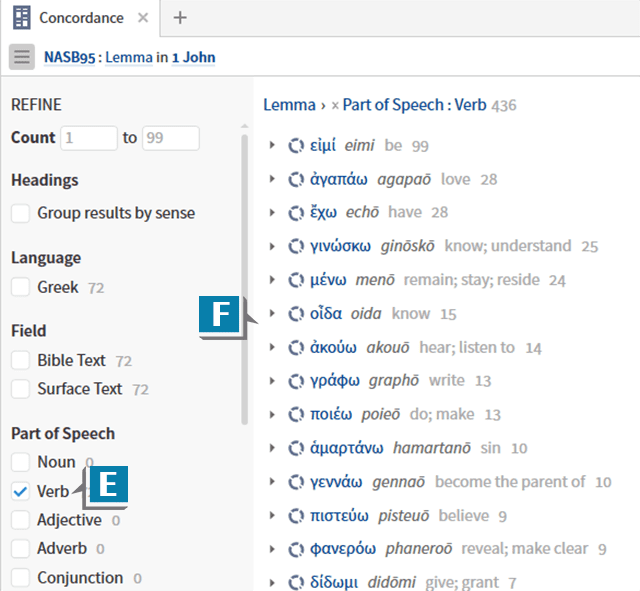This screenshot has height=591, width=640.
Task: Uncheck the Verb part of speech filter
Action: [21, 491]
